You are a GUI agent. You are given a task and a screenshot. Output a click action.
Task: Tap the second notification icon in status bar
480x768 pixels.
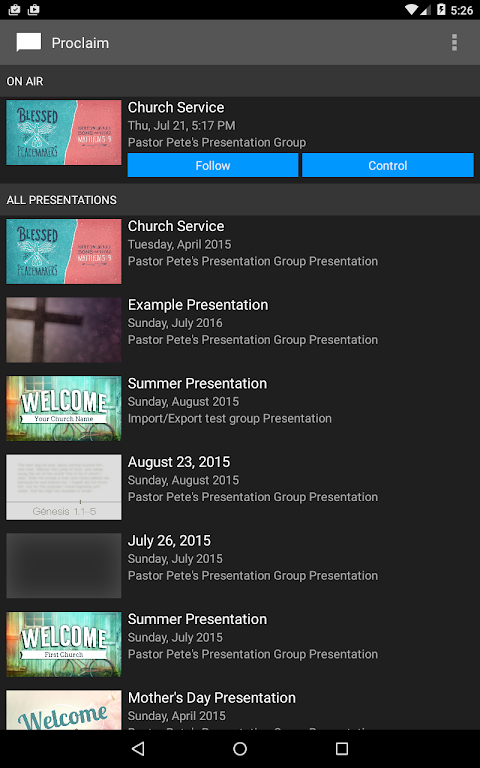point(33,9)
